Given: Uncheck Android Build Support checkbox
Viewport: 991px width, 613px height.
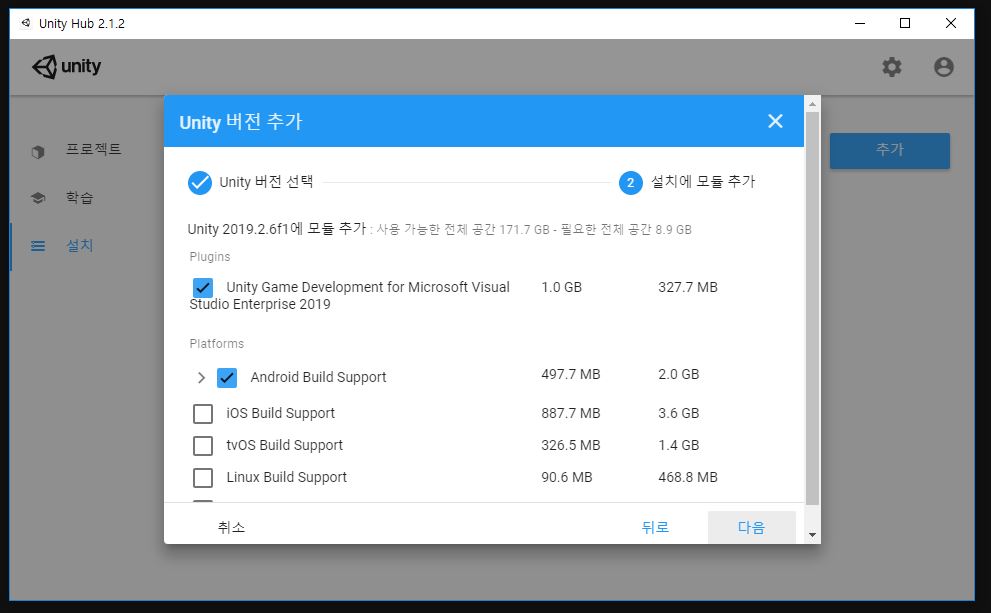Looking at the screenshot, I should (x=227, y=377).
